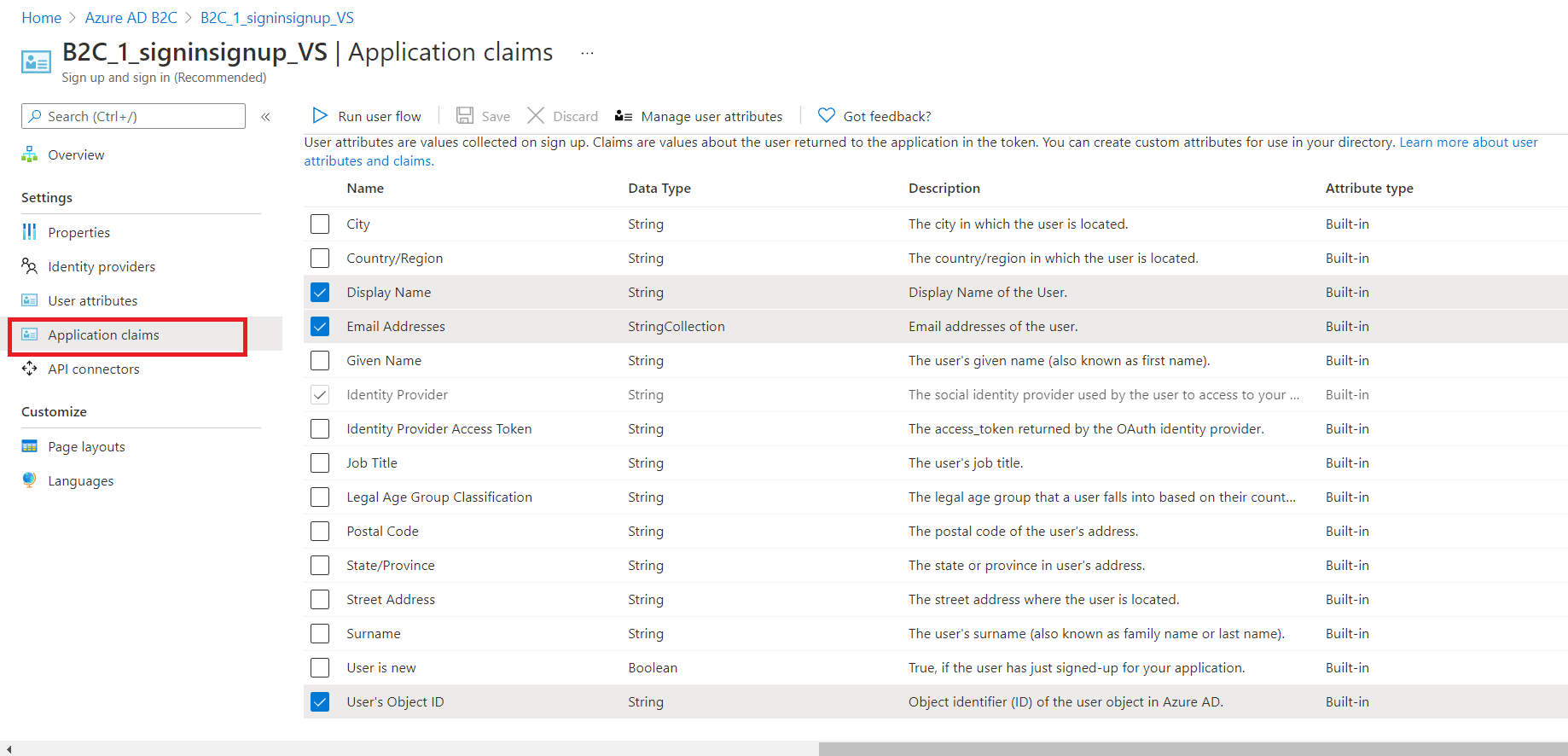The image size is (1568, 756).
Task: Click Description column header
Action: tap(944, 189)
